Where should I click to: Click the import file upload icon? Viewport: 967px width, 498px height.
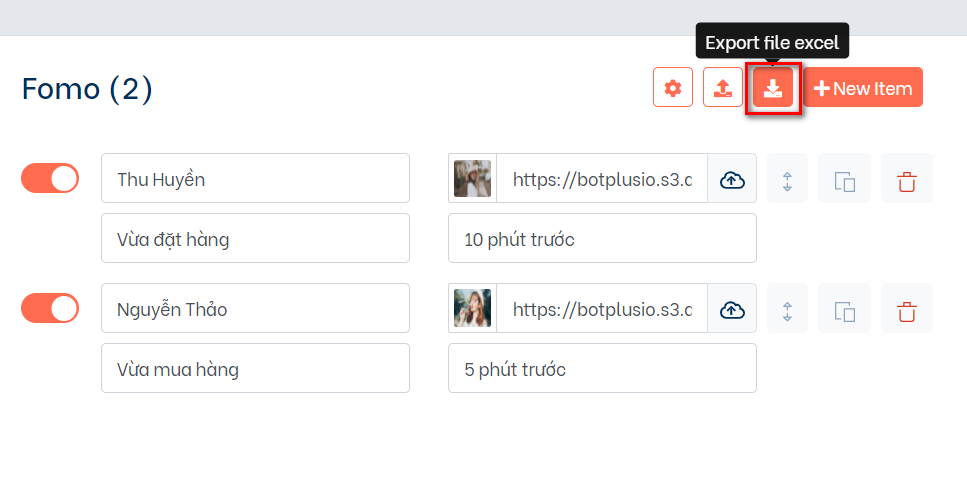pyautogui.click(x=722, y=88)
